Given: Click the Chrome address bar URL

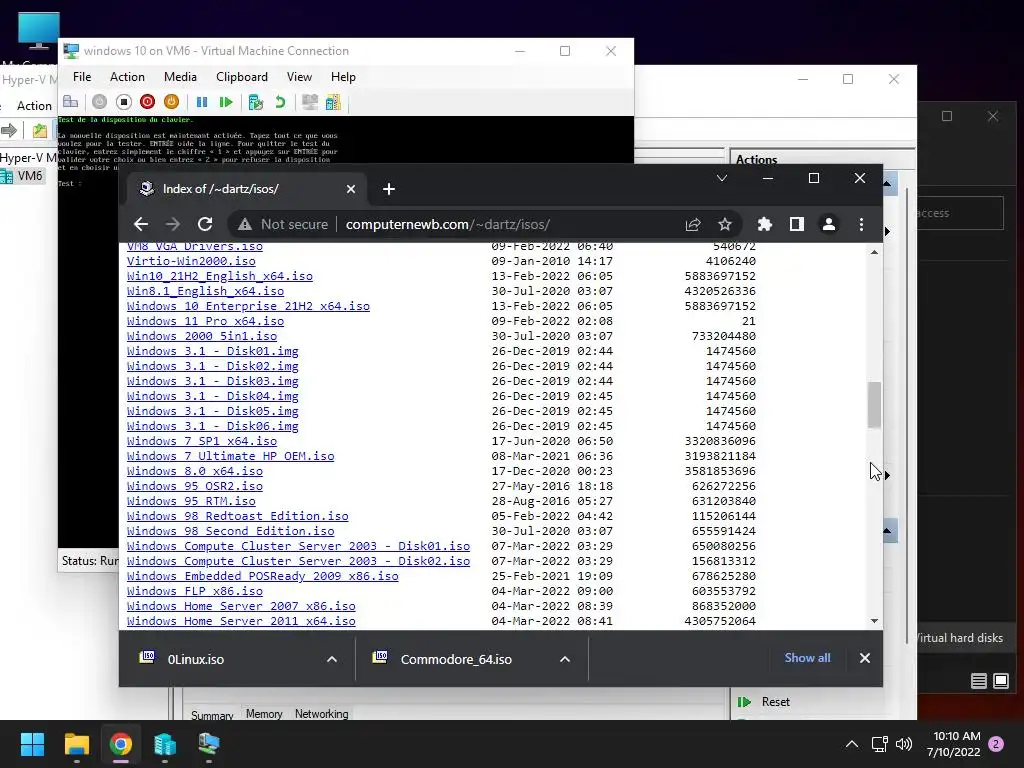Looking at the screenshot, I should [447, 224].
